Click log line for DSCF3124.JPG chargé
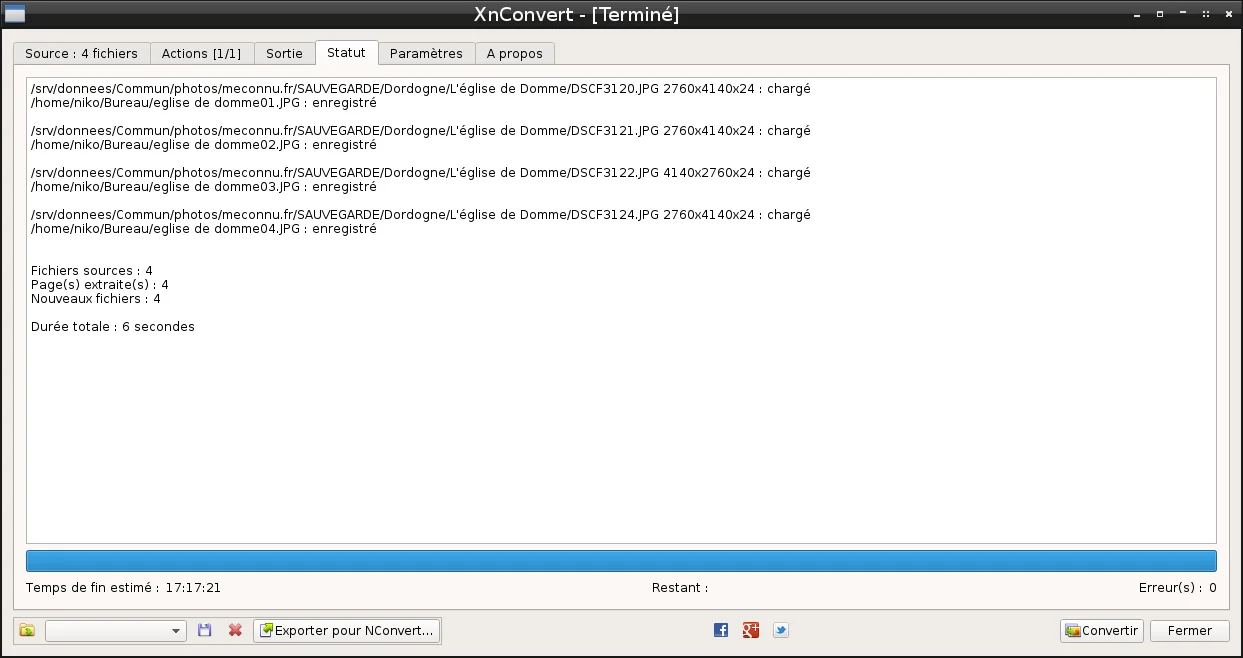Viewport: 1243px width, 658px height. 421,215
